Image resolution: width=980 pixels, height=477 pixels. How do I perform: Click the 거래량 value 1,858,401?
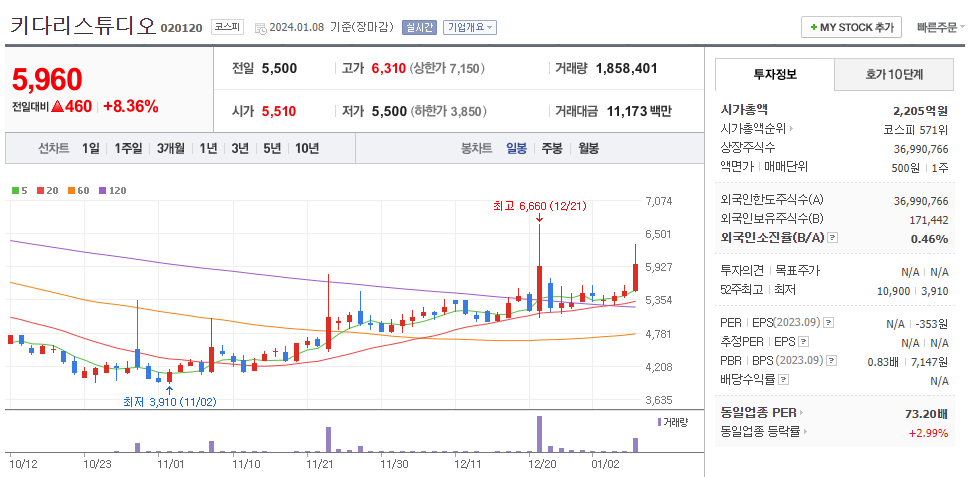[627, 68]
